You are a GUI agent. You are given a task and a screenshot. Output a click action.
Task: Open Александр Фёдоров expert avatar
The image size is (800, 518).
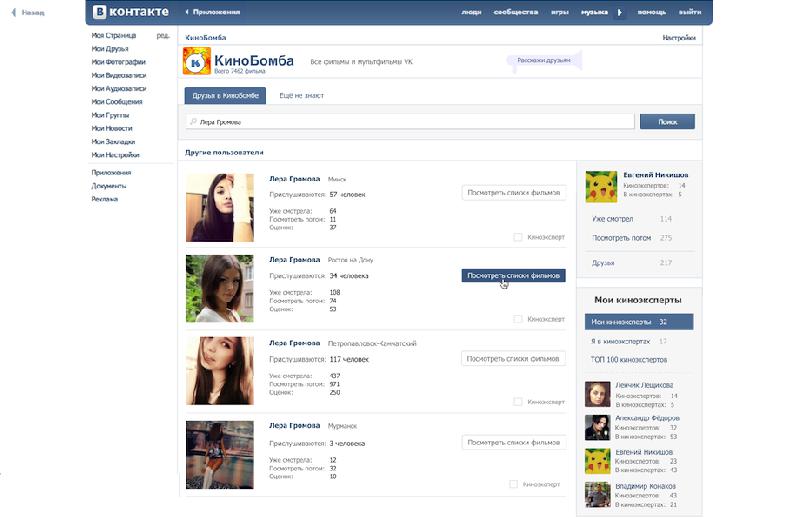coord(597,428)
